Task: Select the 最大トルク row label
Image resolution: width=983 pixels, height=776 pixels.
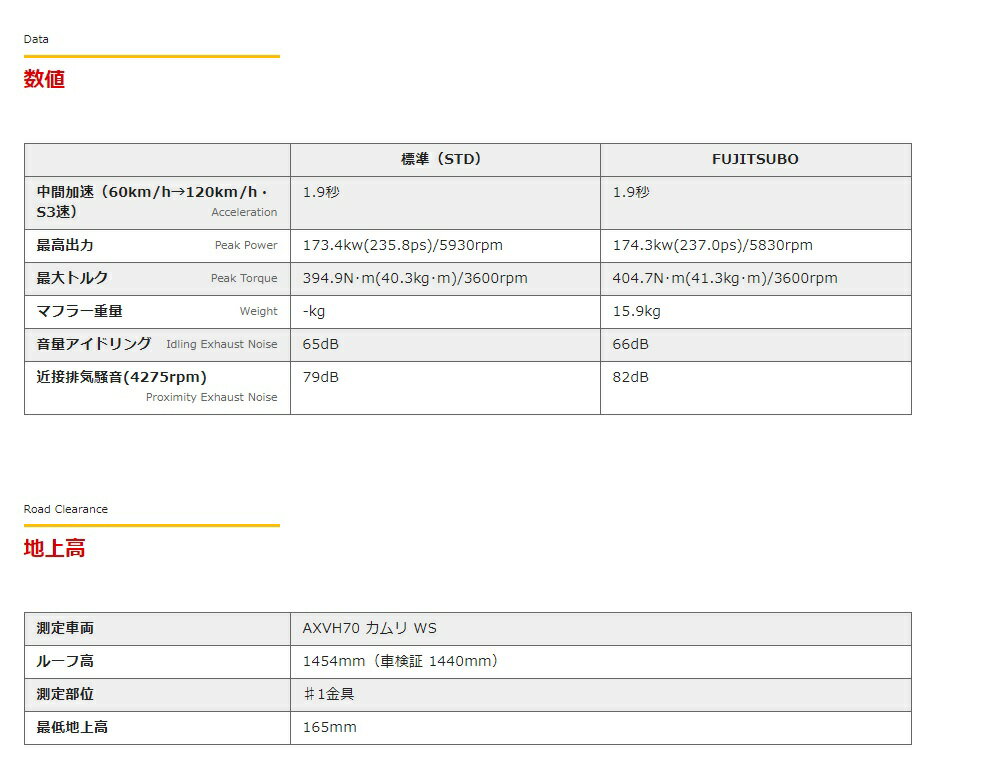Action: pos(72,278)
